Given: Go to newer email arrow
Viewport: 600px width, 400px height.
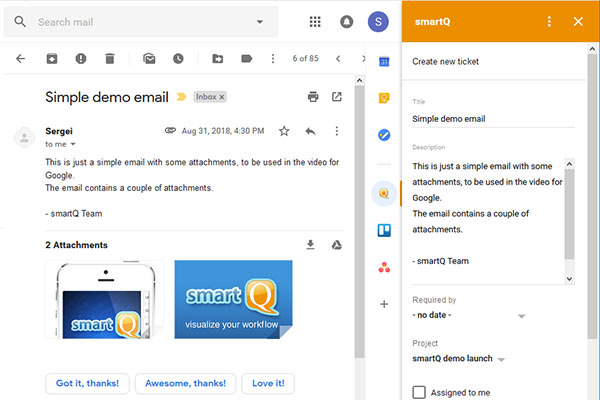Looking at the screenshot, I should [x=338, y=59].
